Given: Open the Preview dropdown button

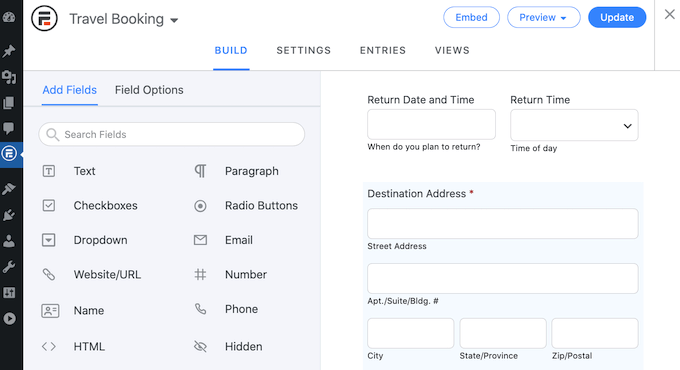Looking at the screenshot, I should tap(544, 17).
